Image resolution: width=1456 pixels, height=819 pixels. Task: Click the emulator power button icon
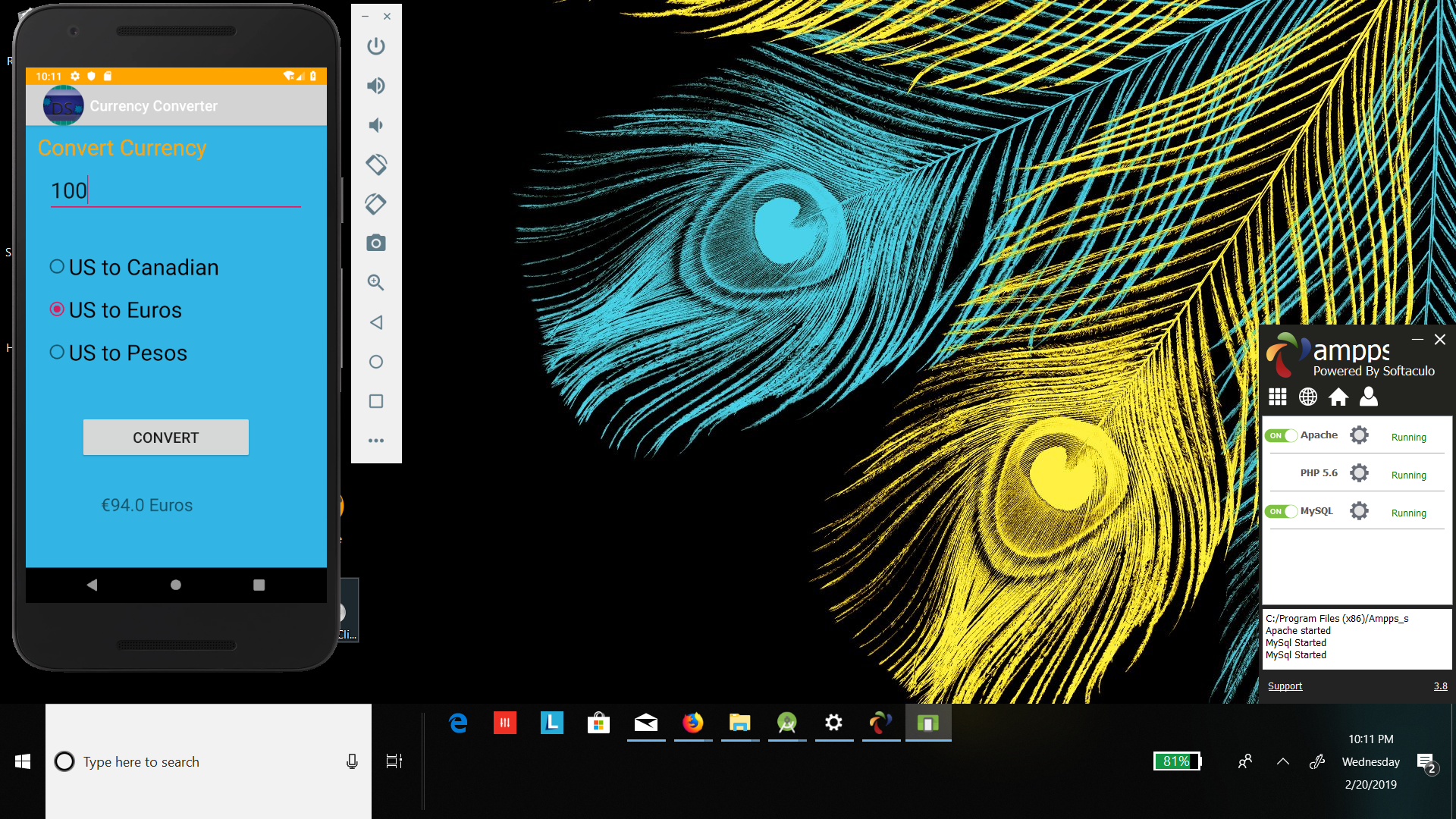[376, 46]
